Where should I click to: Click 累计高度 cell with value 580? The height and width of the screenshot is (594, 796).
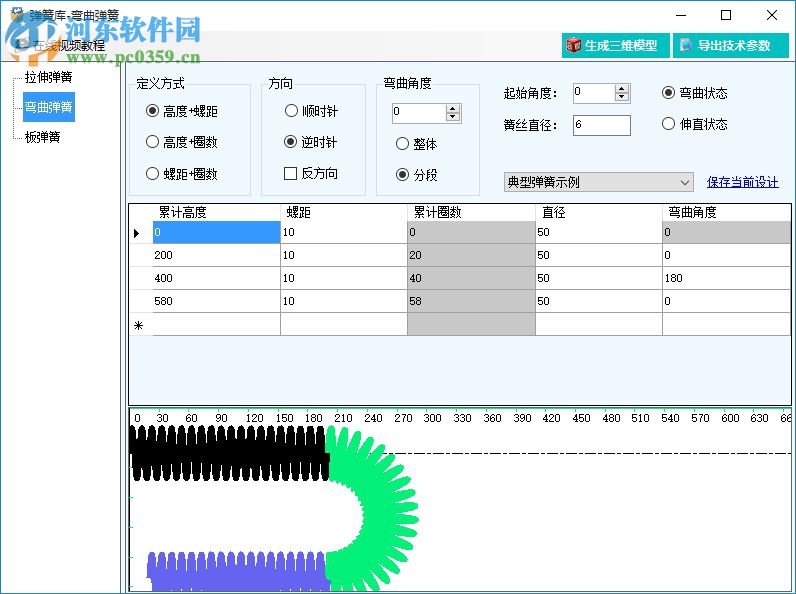pyautogui.click(x=217, y=301)
